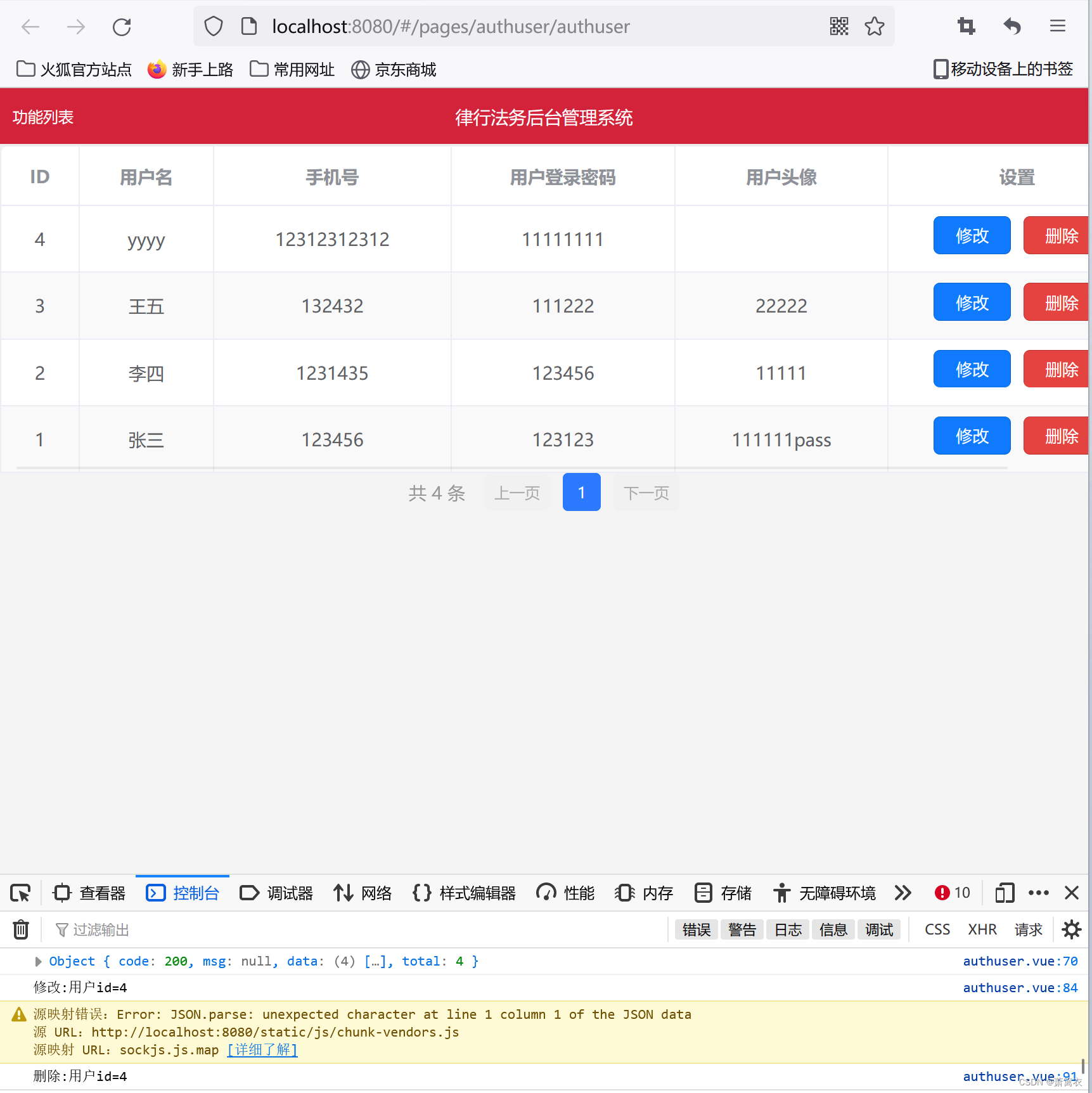
Task: Click phone number 12312312312 cell
Action: click(332, 239)
